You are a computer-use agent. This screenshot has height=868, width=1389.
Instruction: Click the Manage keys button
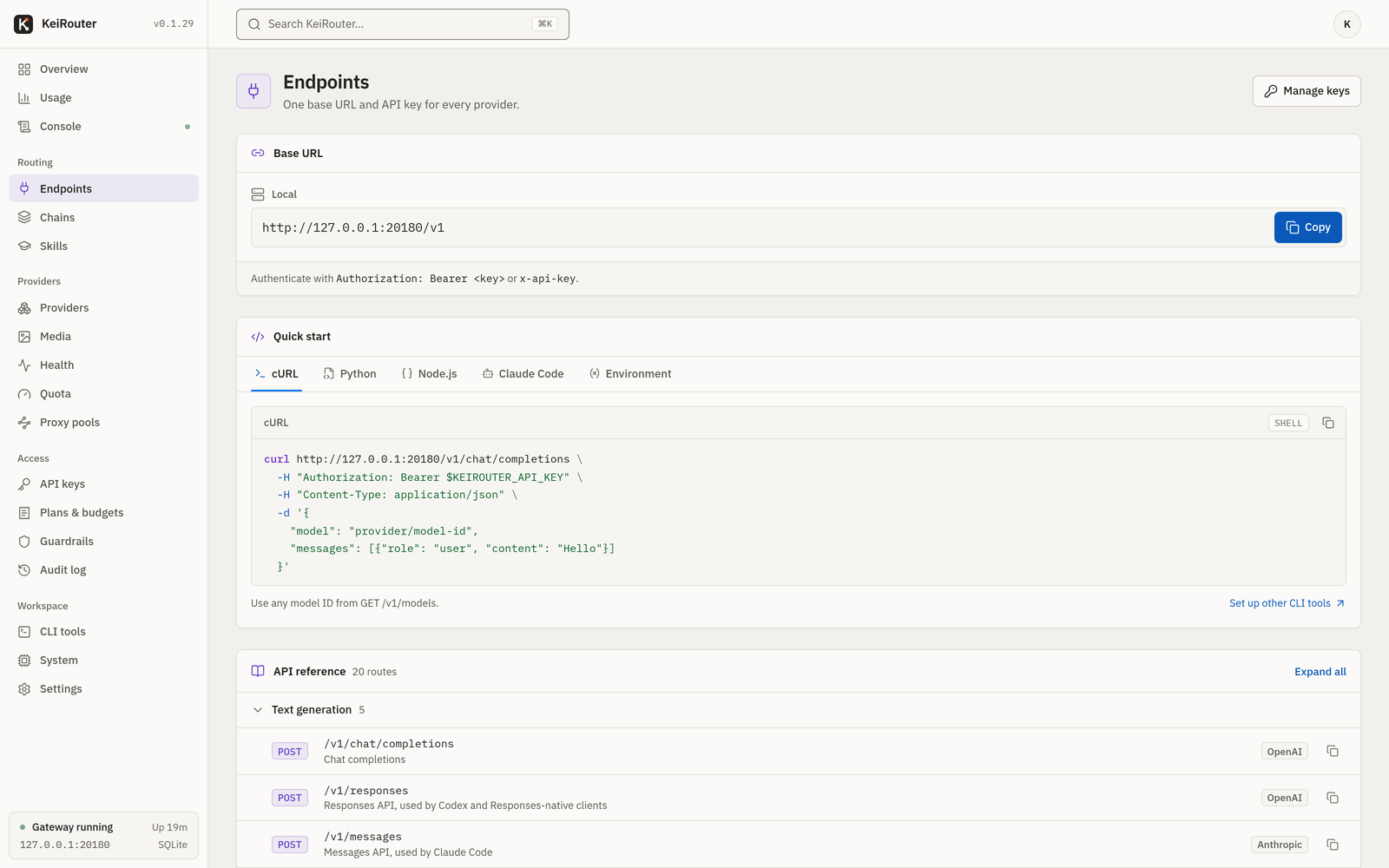coord(1307,91)
